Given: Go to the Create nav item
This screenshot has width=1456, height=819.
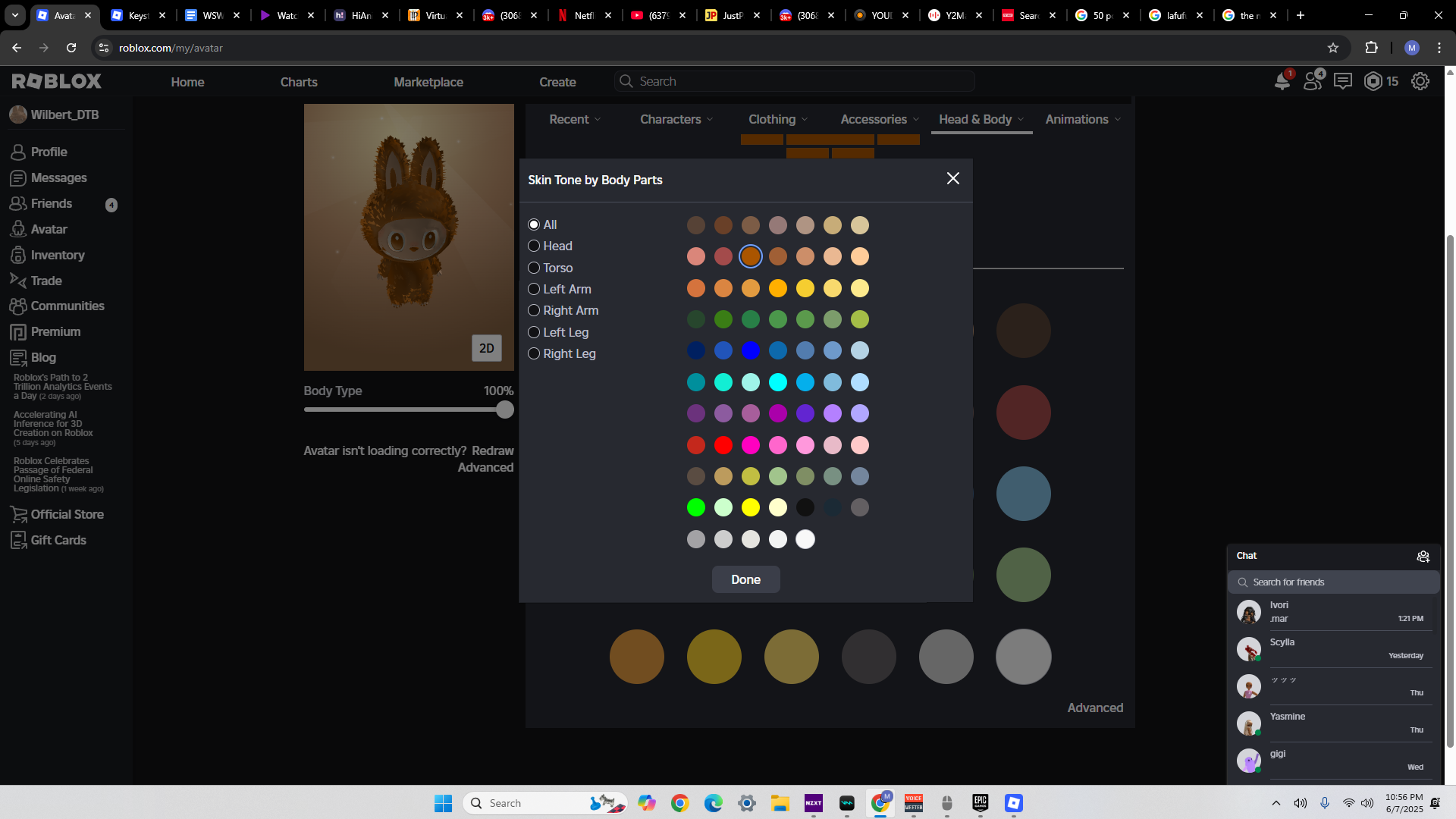Looking at the screenshot, I should point(557,82).
